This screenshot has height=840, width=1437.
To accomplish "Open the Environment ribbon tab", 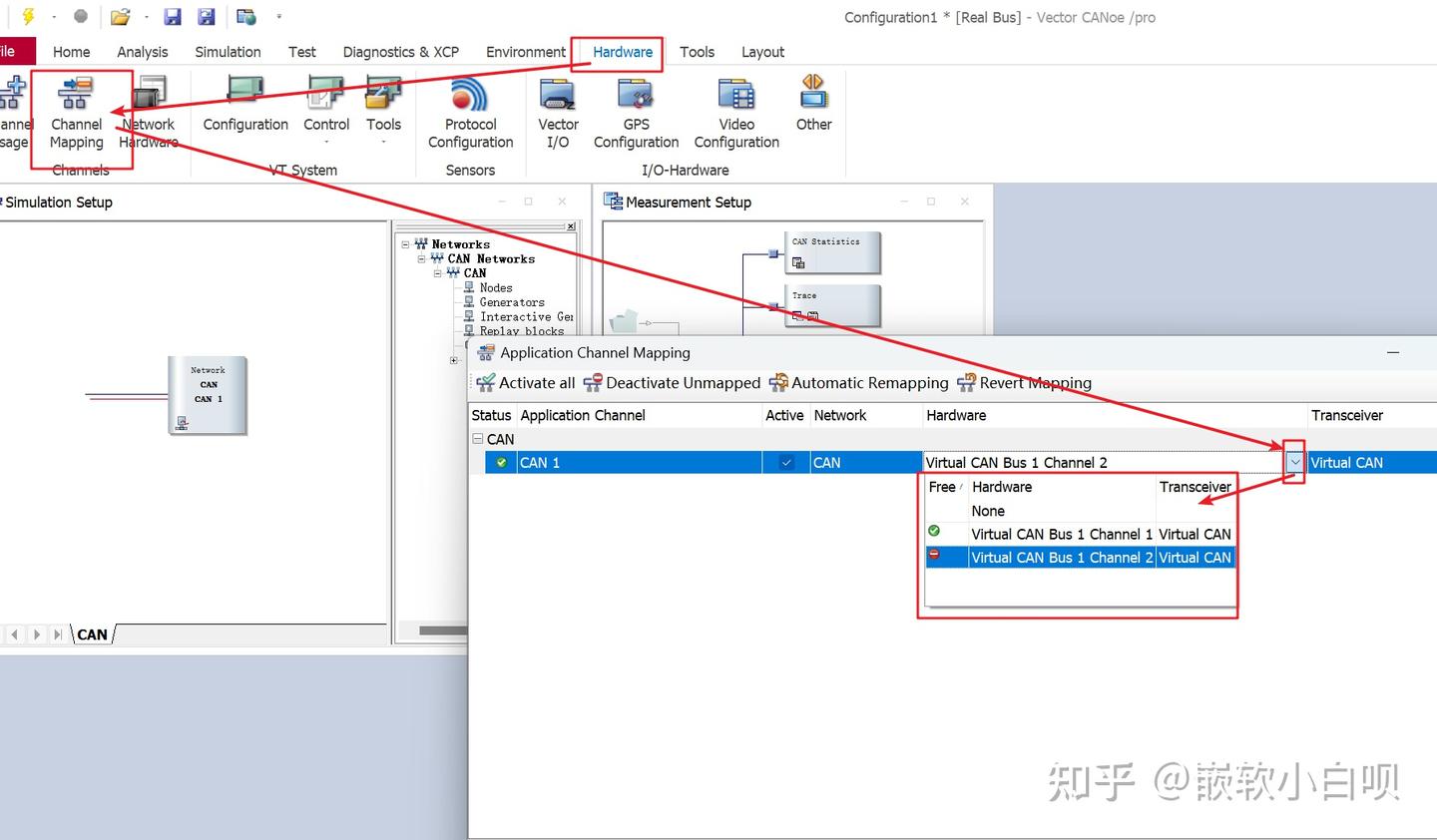I will pos(525,52).
